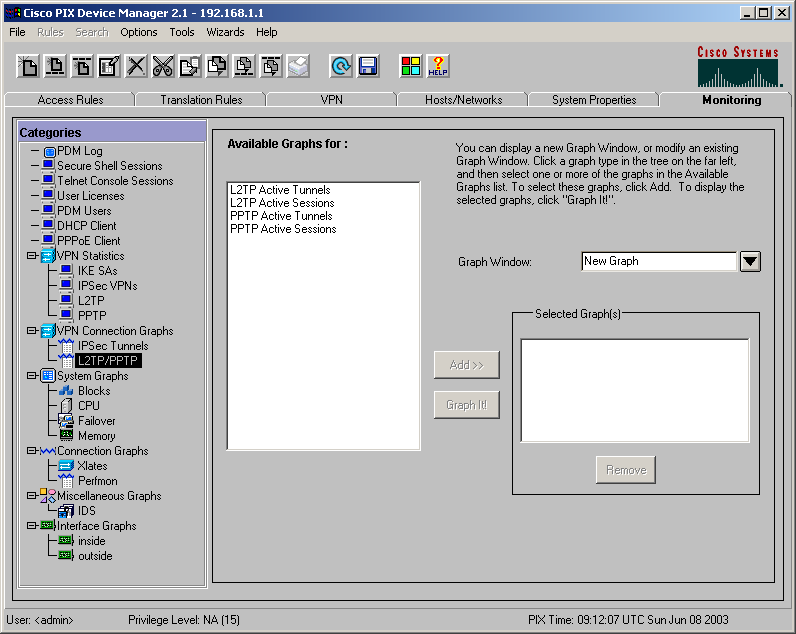The height and width of the screenshot is (634, 796).
Task: Click the Delete (X) toolbar icon
Action: point(136,66)
